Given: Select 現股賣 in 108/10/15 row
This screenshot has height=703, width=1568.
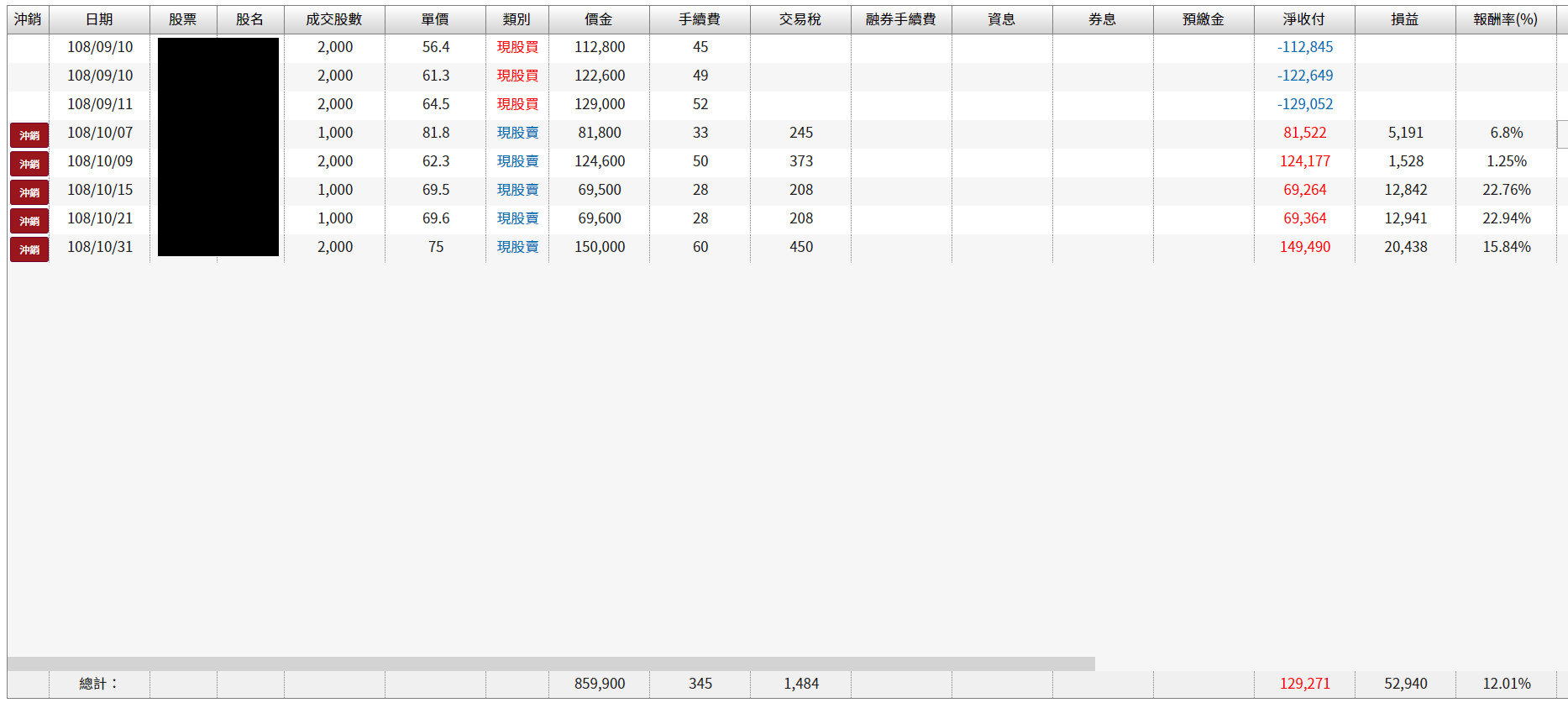Looking at the screenshot, I should click(517, 190).
